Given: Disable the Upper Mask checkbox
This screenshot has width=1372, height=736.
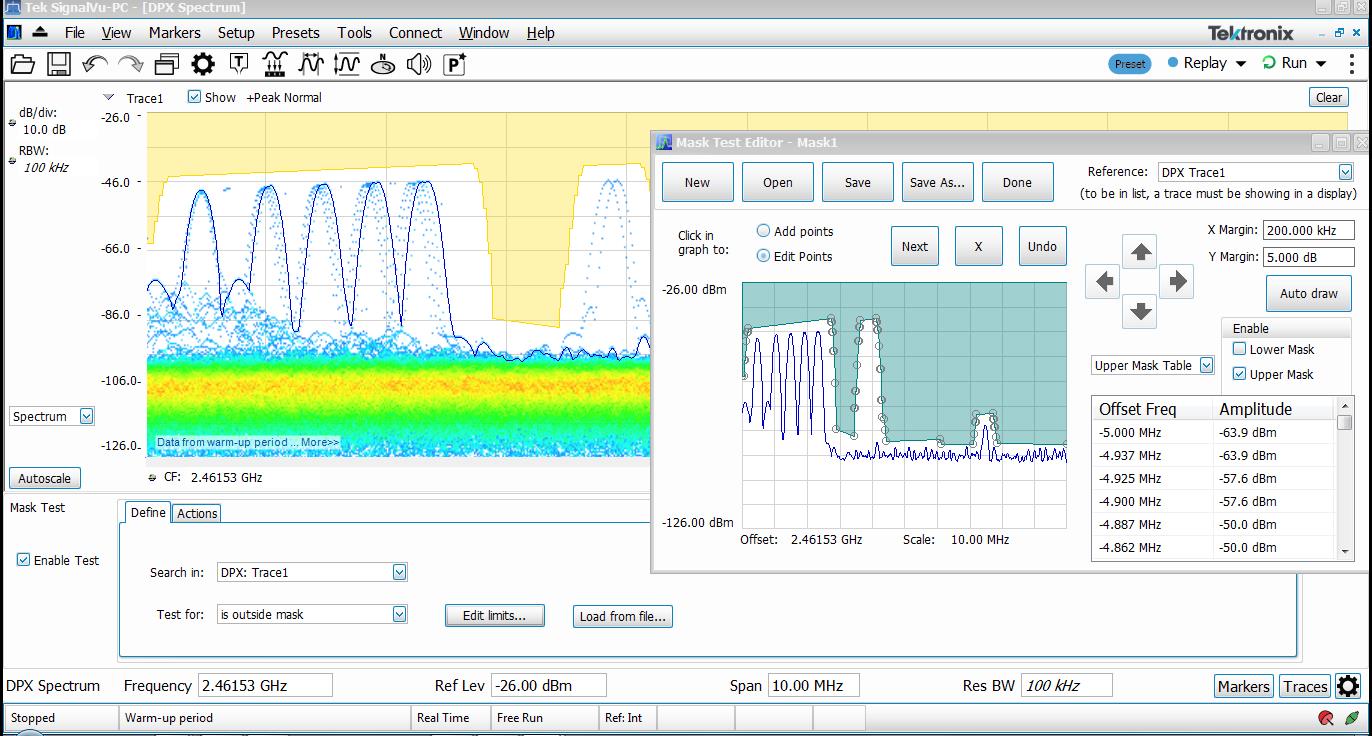Looking at the screenshot, I should (x=1240, y=374).
